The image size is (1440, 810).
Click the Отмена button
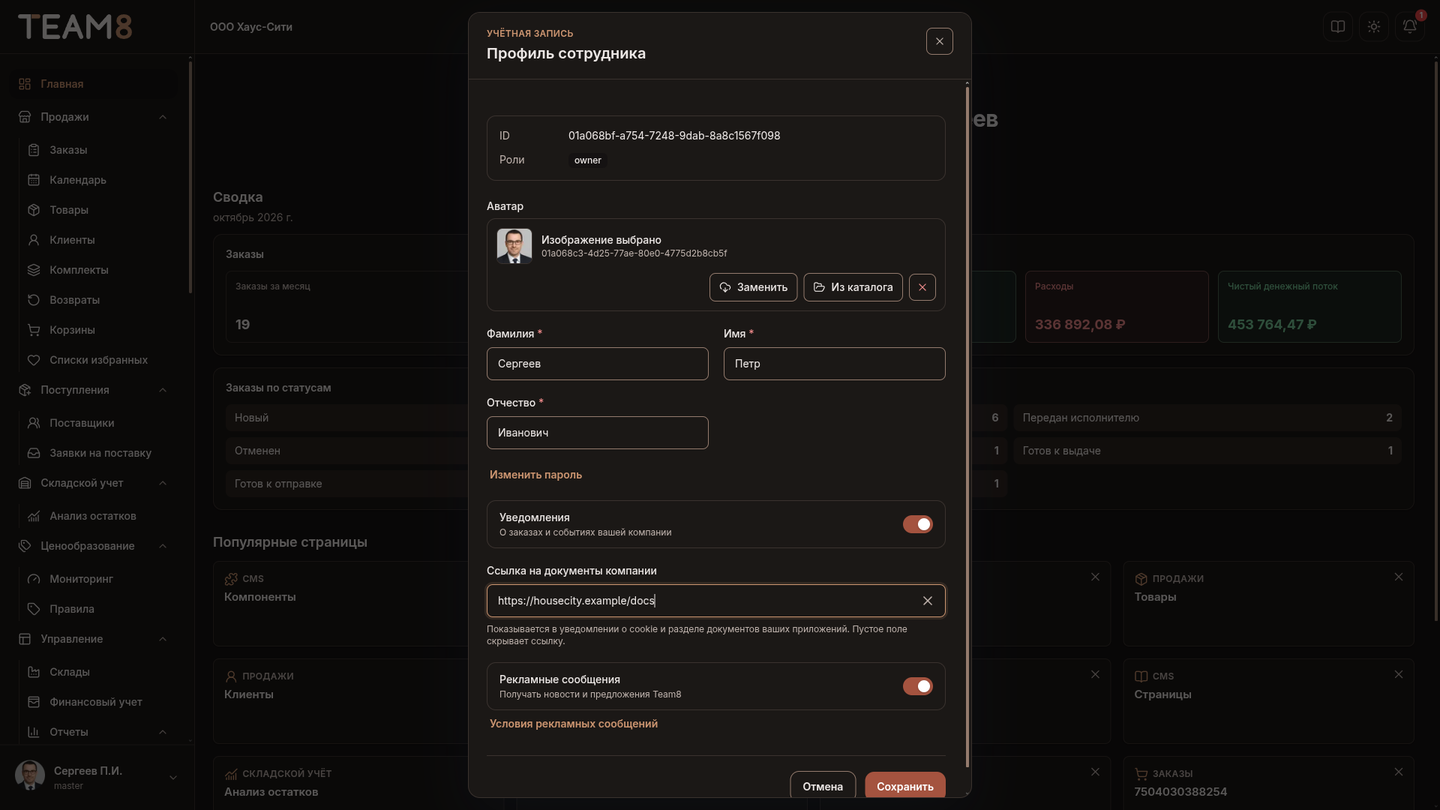tap(823, 786)
